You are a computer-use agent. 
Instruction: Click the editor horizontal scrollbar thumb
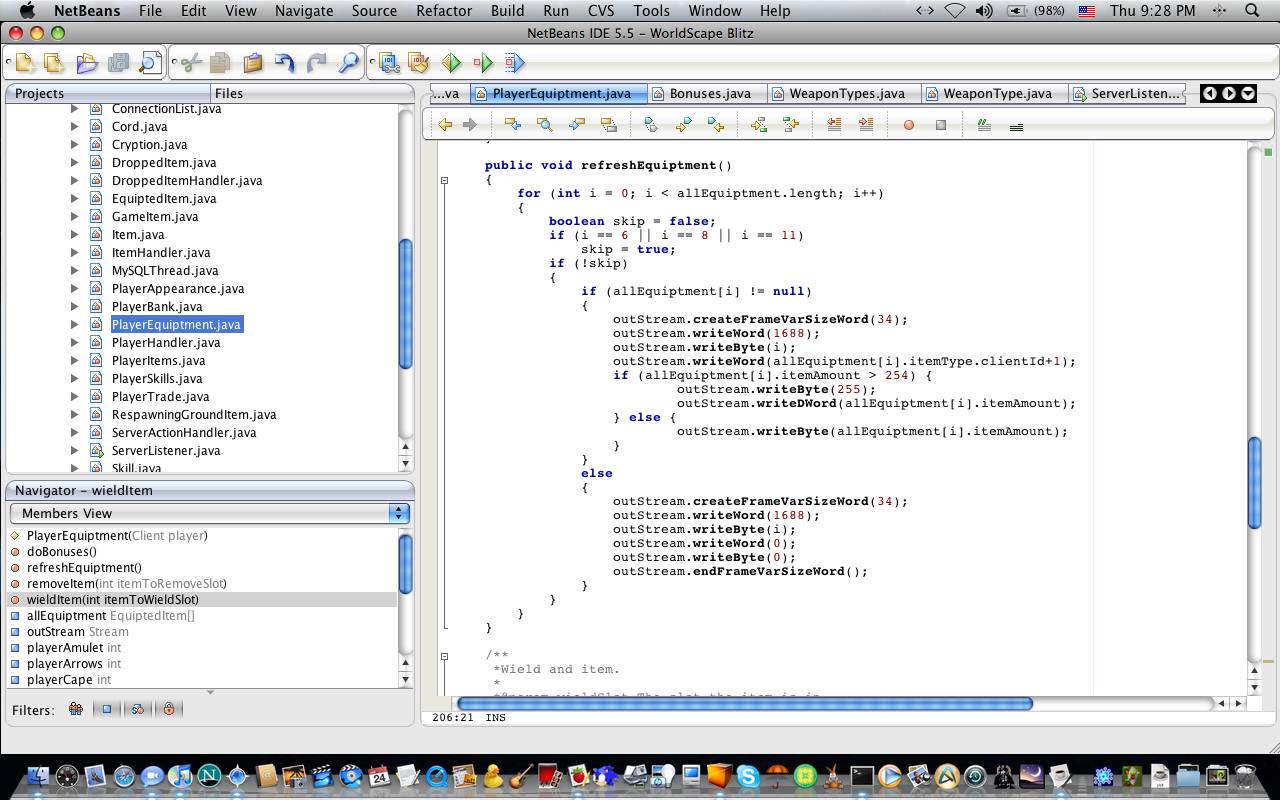(744, 704)
